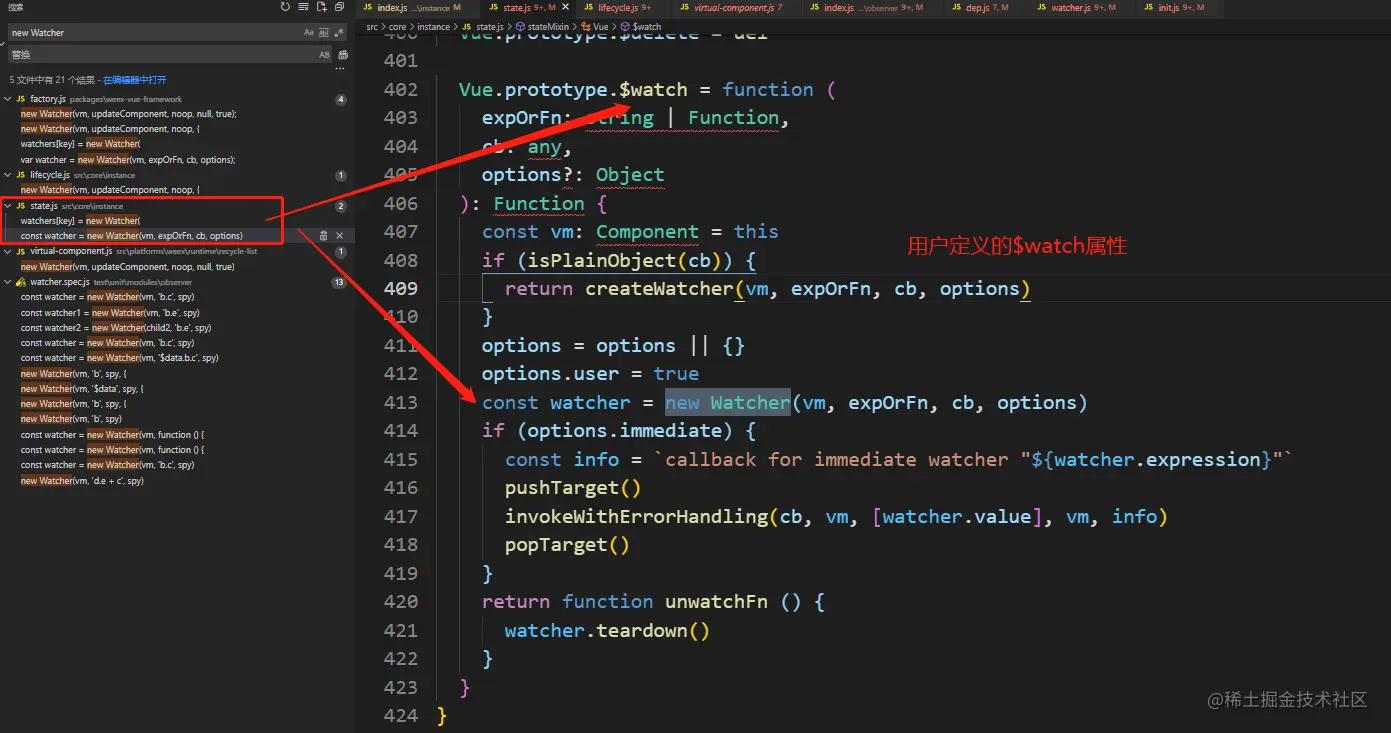This screenshot has height=733, width=1391.
Task: Open match 'new Watcher(vm, 'd.e + c', spy)'
Action: point(82,481)
